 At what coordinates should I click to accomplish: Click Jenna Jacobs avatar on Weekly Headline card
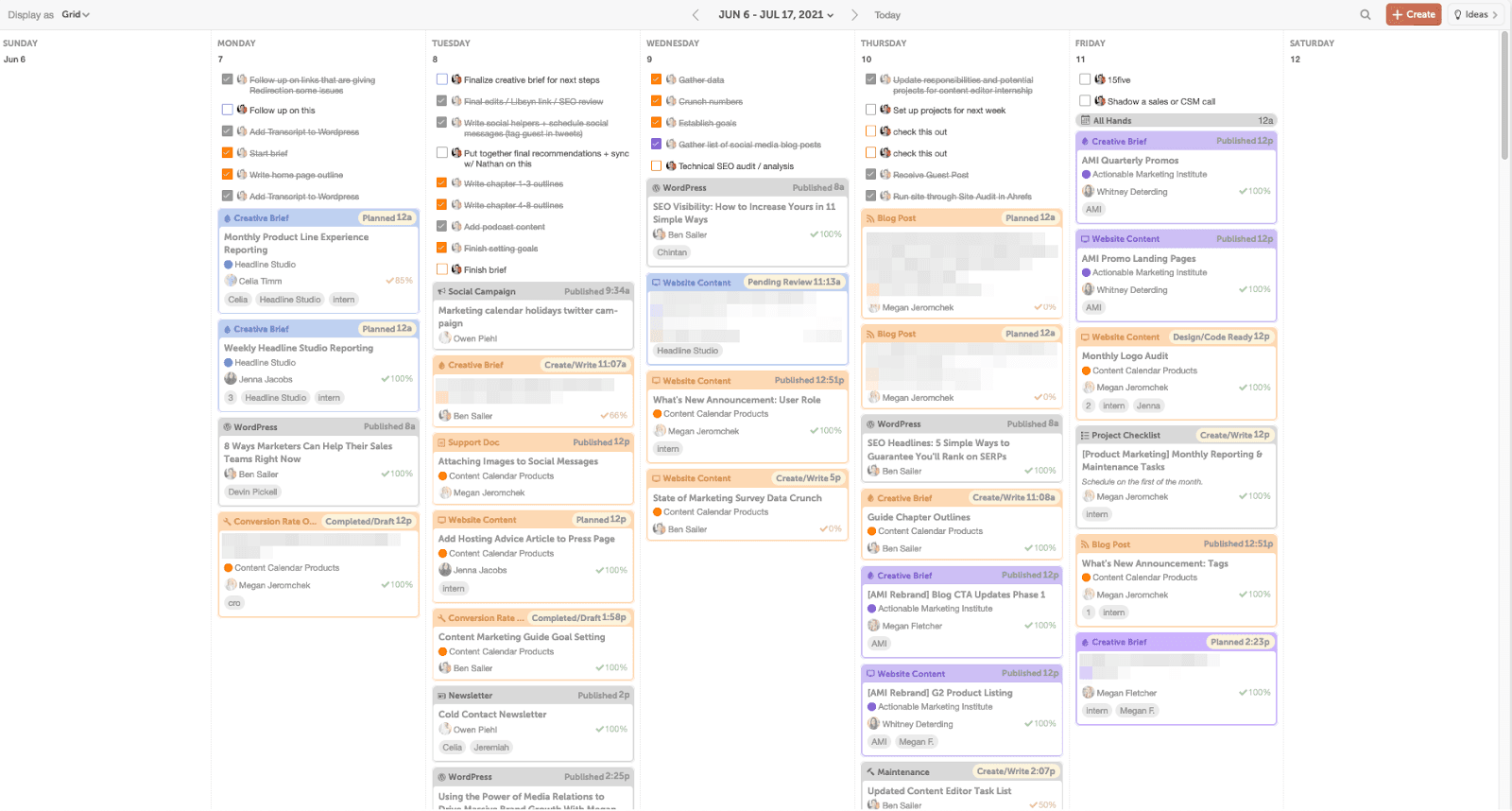pos(231,379)
